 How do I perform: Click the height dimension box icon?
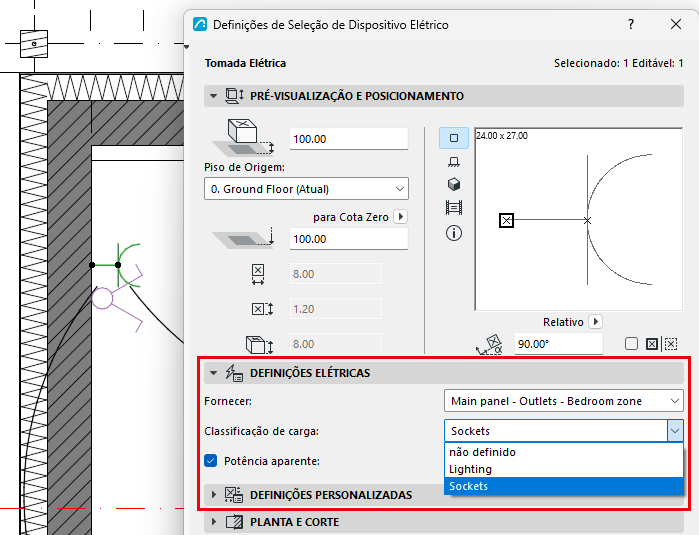259,345
